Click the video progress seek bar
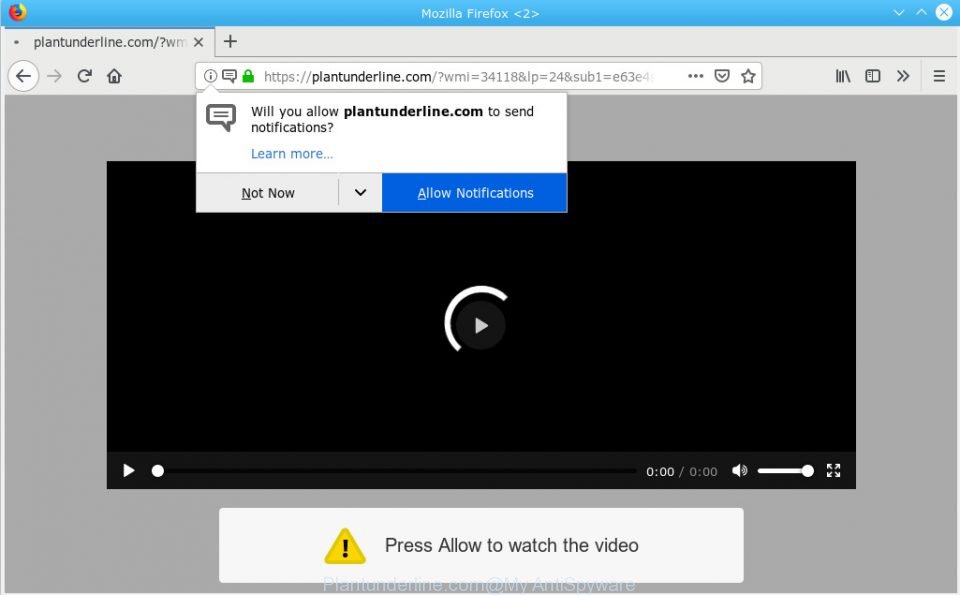 click(x=395, y=471)
